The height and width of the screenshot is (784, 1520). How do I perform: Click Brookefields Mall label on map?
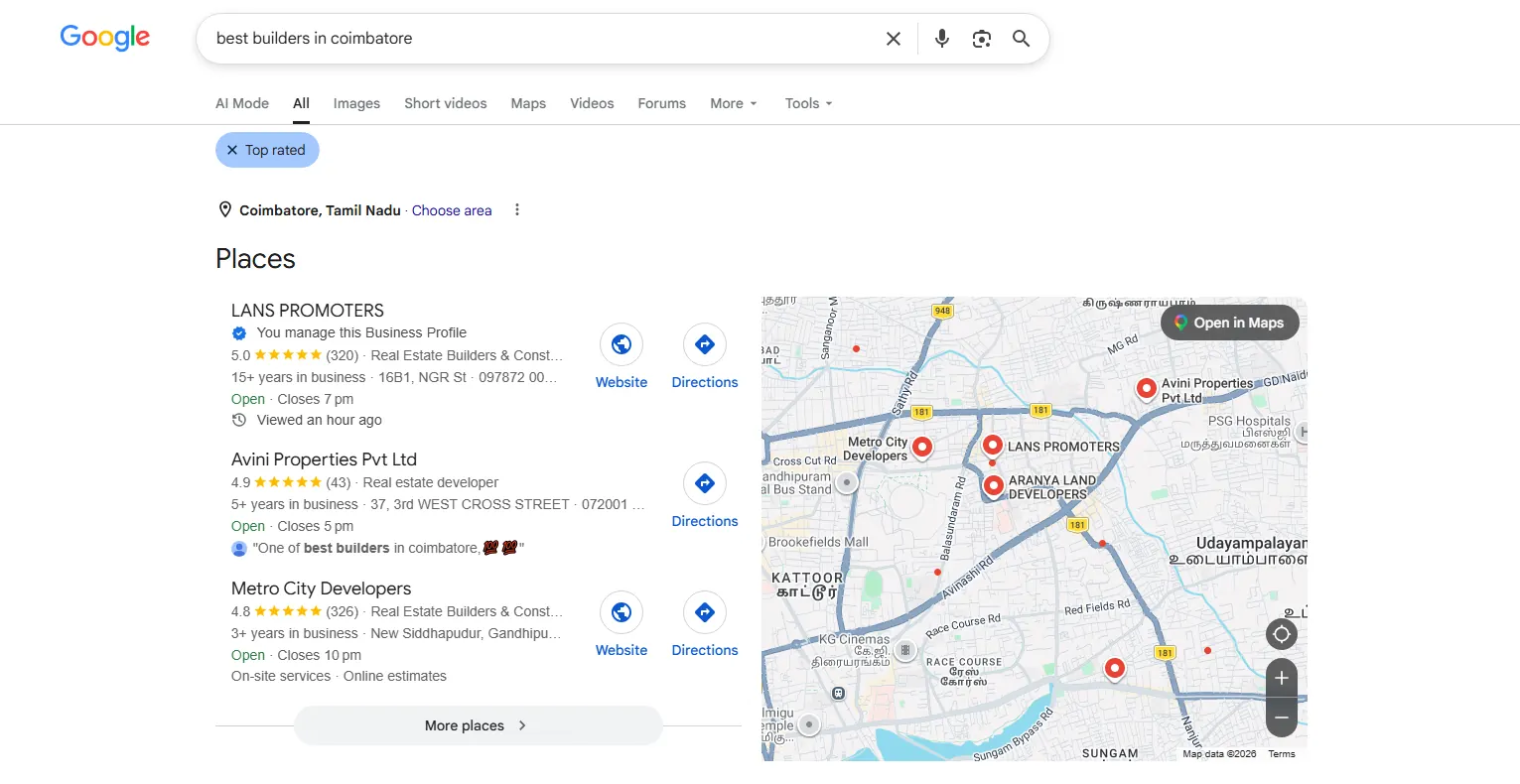[x=818, y=542]
